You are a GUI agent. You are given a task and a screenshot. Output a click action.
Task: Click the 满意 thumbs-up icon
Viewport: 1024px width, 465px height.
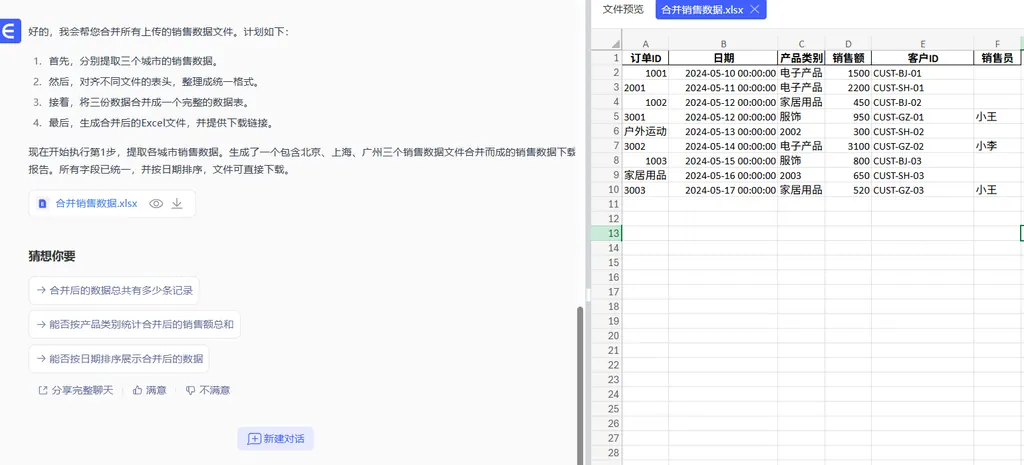click(138, 390)
